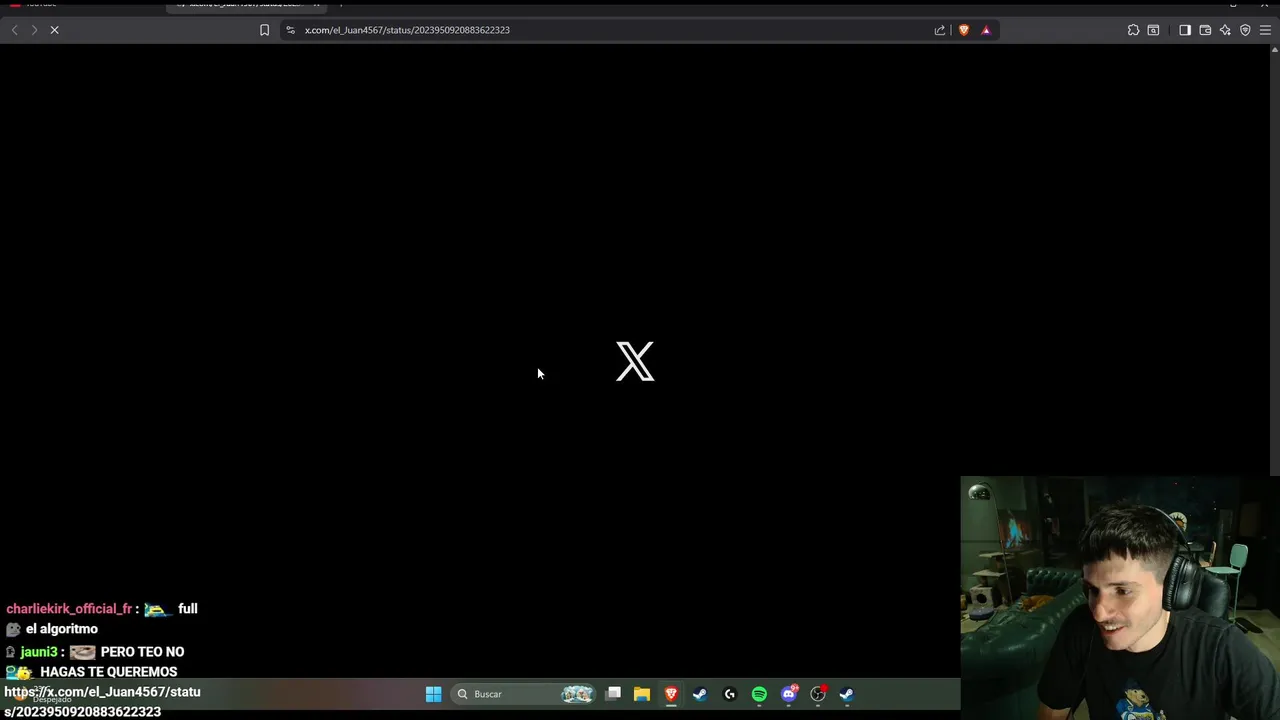Click the x.com URL in the address bar
Viewport: 1280px width, 720px height.
click(x=407, y=30)
